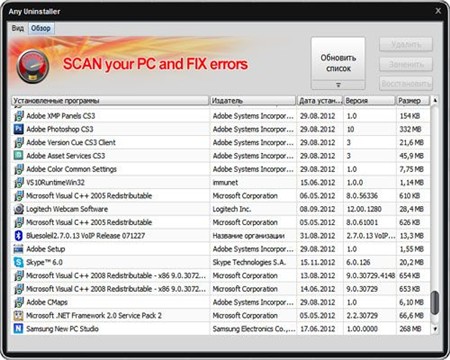The image size is (450, 360).
Task: Close the Any Uninstaller window
Action: point(438,11)
